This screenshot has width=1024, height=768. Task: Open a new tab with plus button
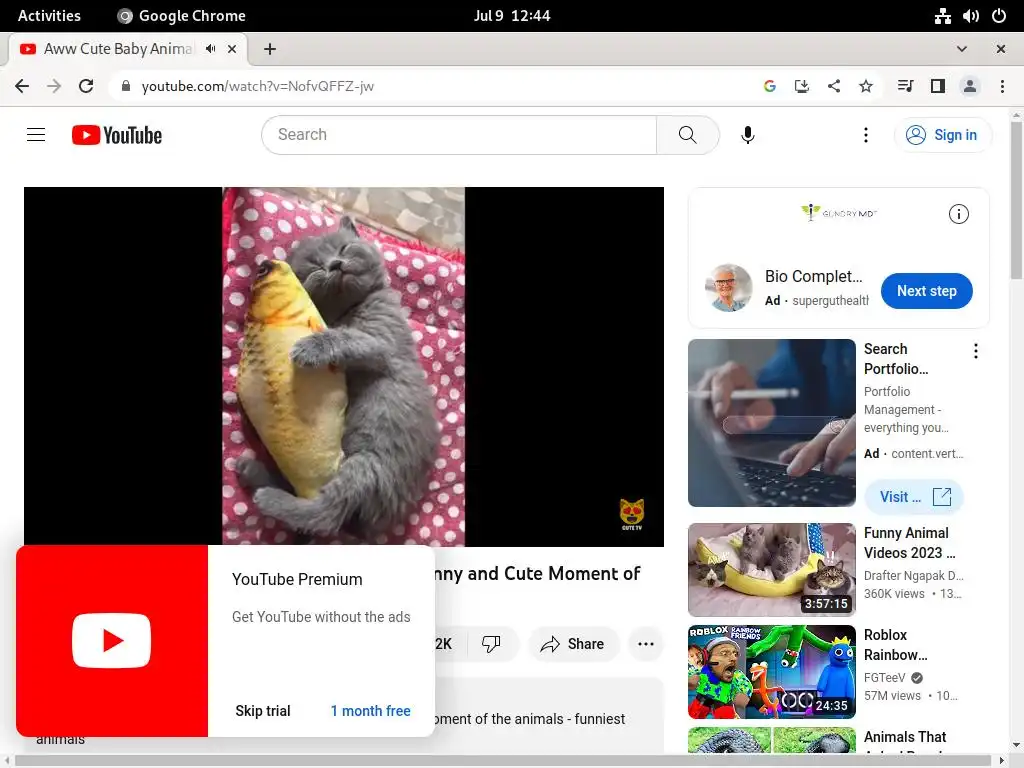(270, 49)
